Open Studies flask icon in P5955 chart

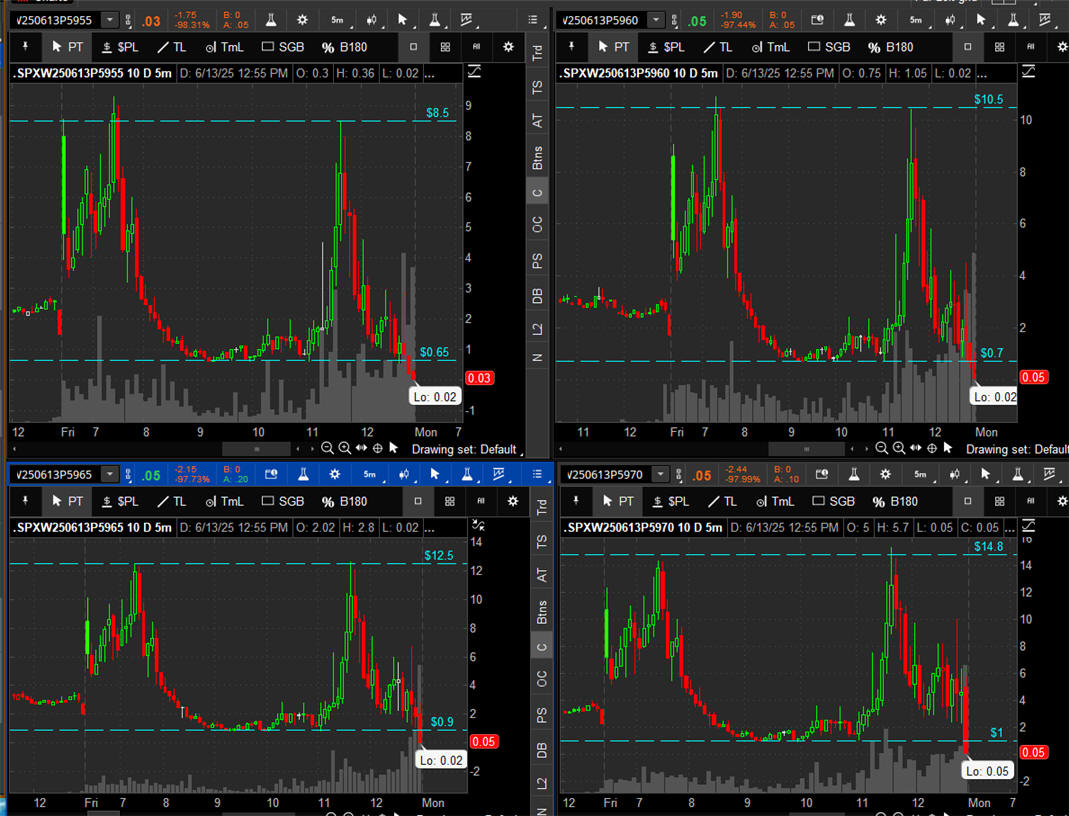pos(273,20)
